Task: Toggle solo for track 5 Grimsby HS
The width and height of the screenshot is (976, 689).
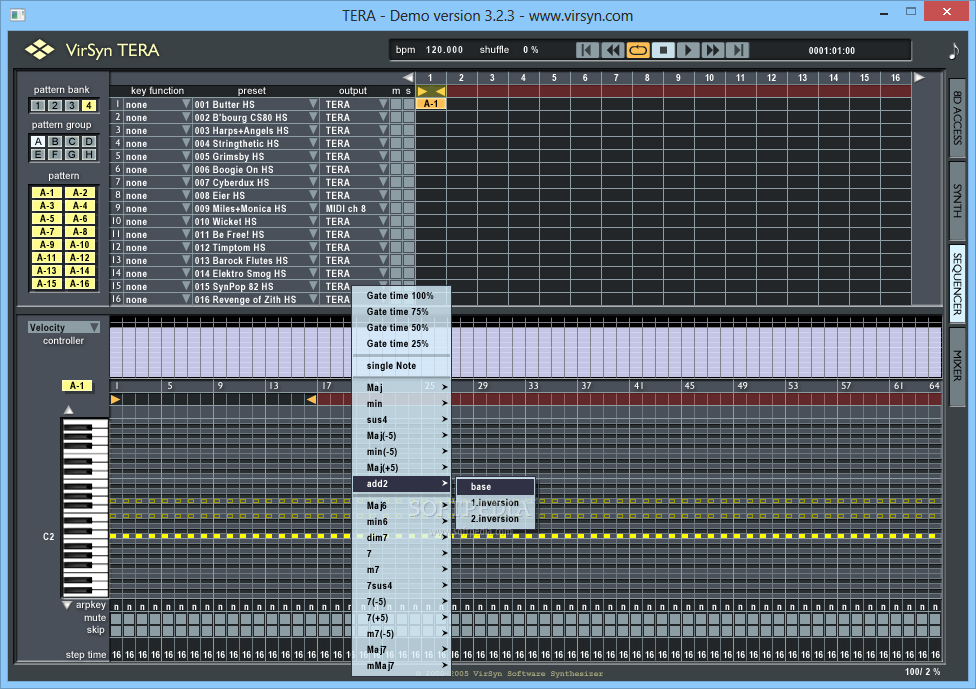Action: [408, 156]
